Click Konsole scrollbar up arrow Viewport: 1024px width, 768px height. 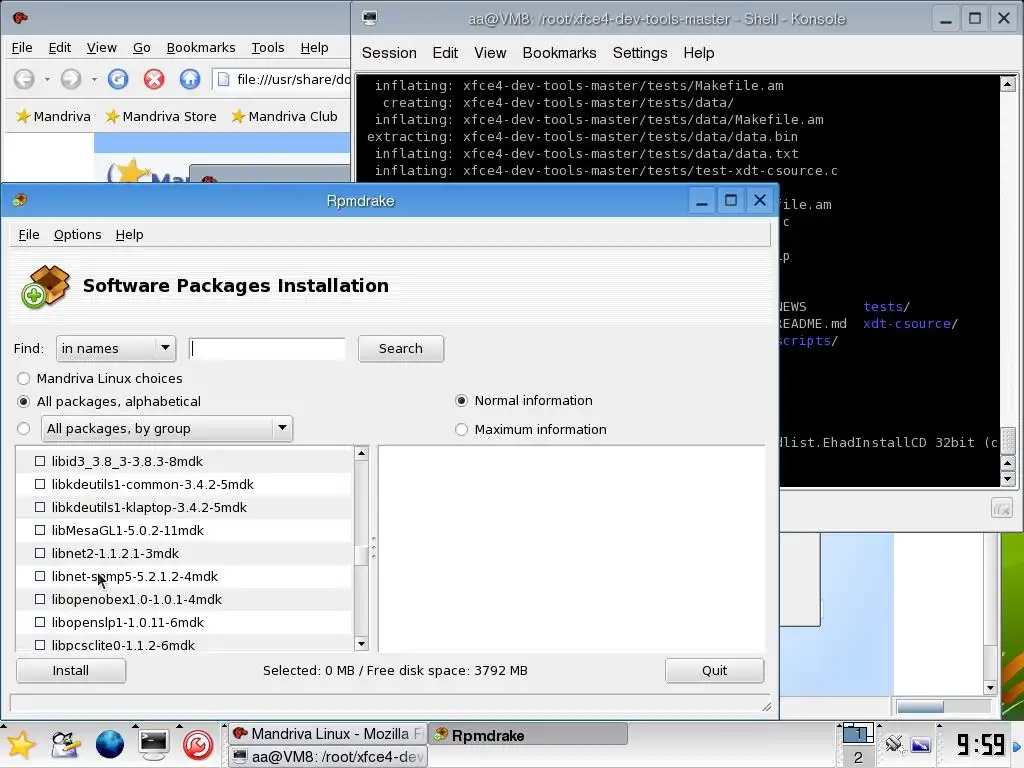pos(1008,84)
